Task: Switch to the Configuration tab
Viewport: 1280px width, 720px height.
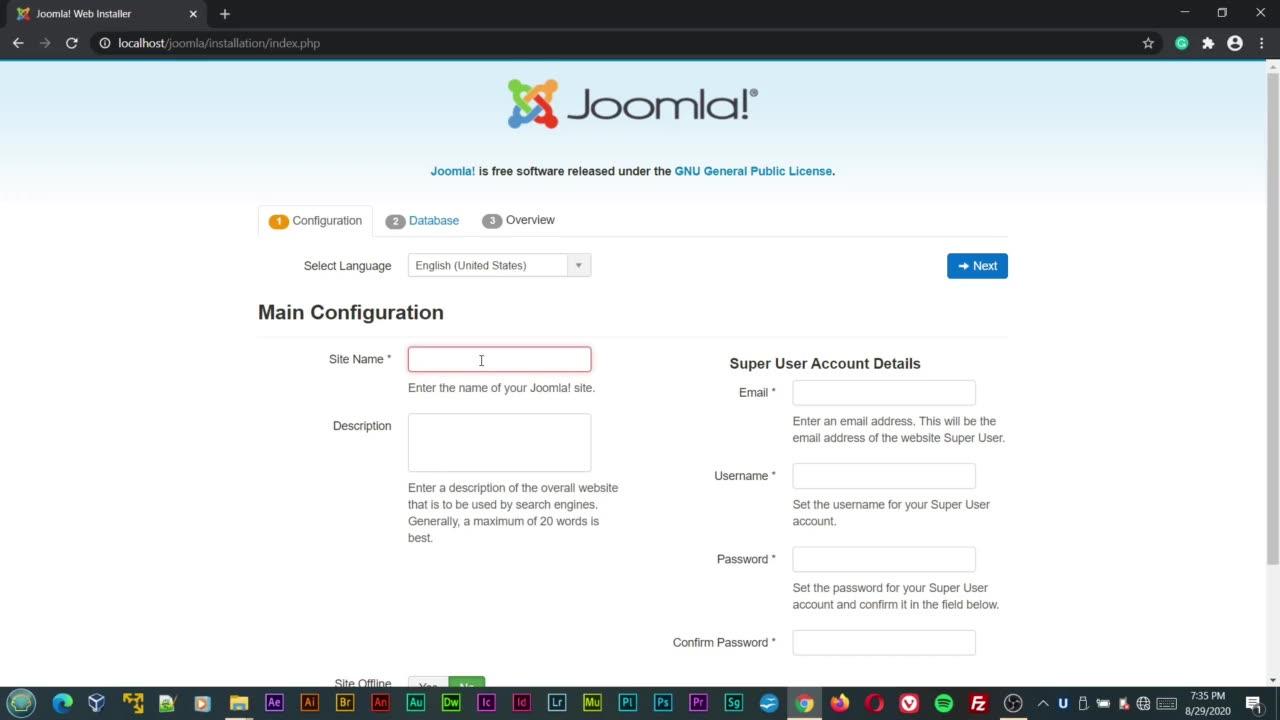Action: point(316,221)
